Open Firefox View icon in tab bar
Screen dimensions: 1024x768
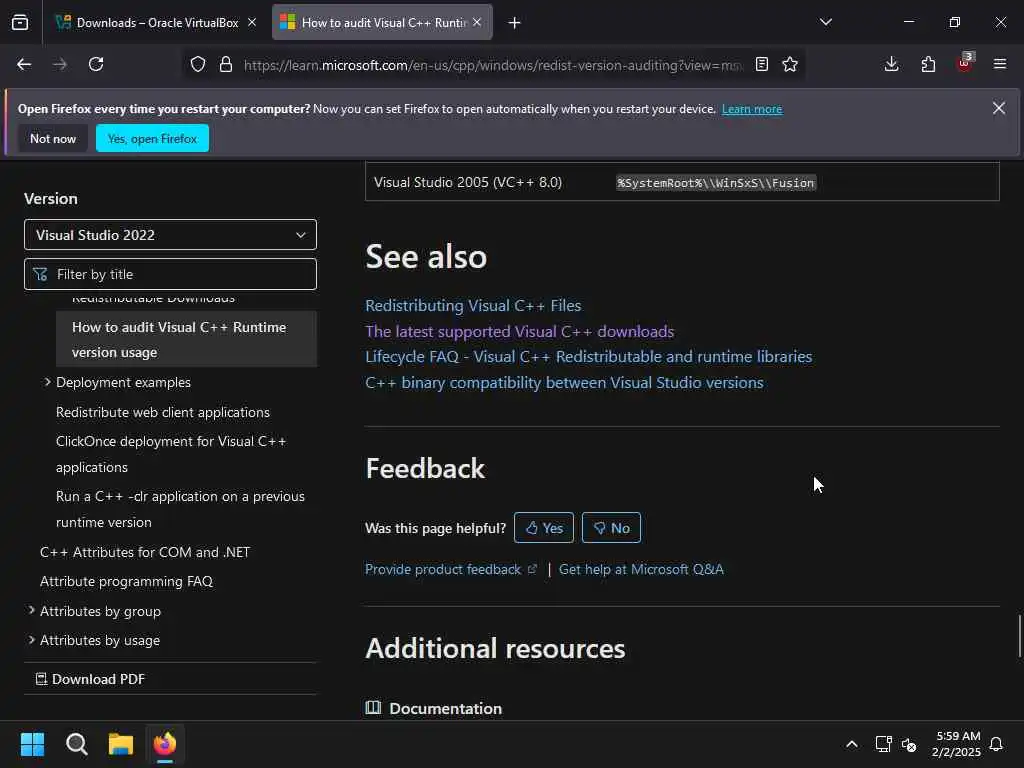point(20,22)
